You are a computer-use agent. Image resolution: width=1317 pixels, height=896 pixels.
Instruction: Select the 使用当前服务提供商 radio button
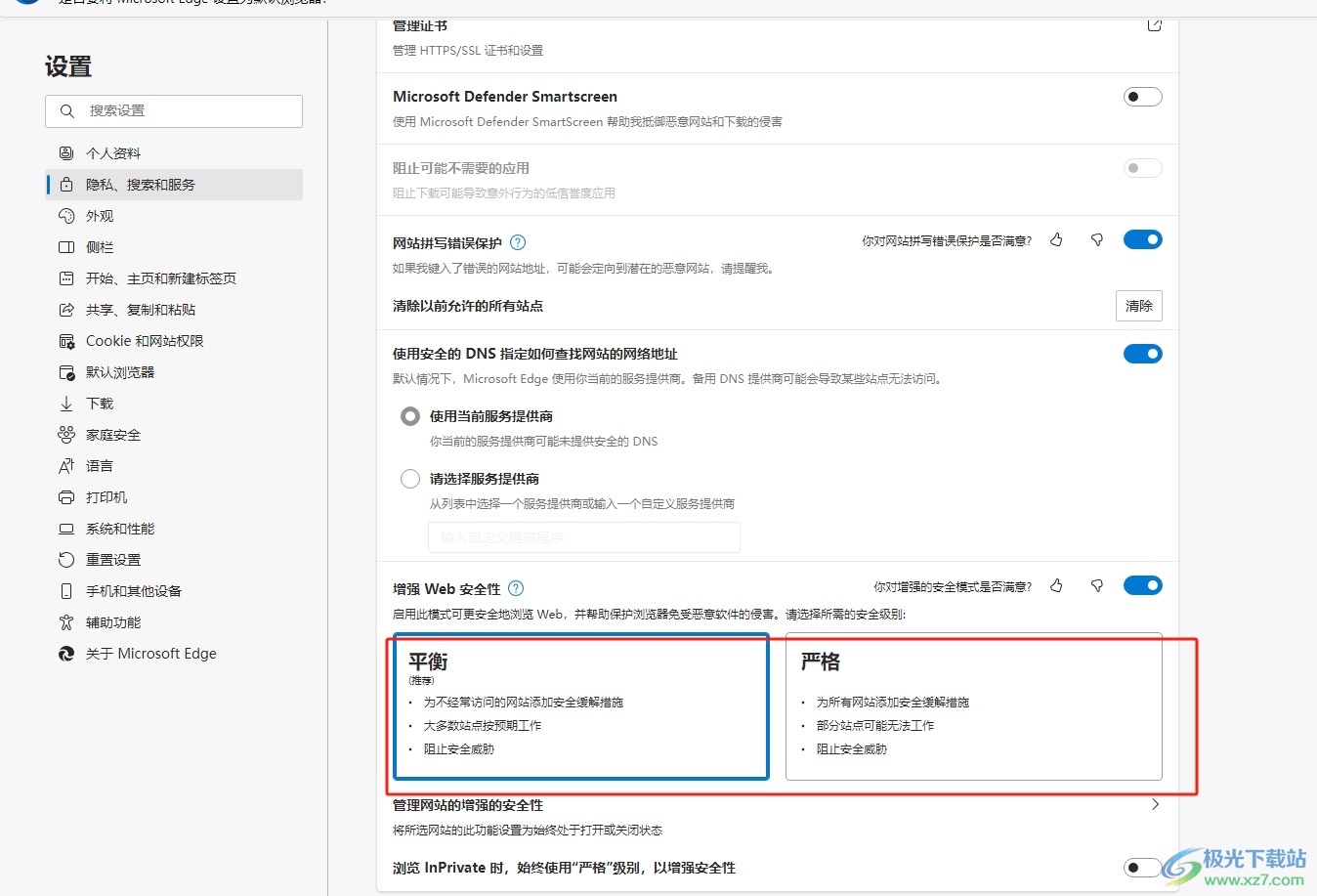click(410, 416)
